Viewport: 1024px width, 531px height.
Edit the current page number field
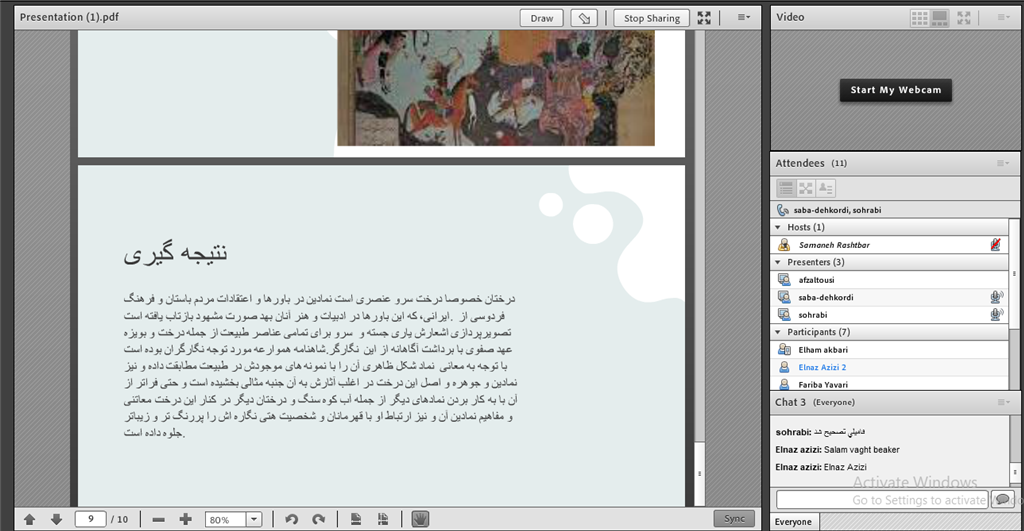[90, 519]
